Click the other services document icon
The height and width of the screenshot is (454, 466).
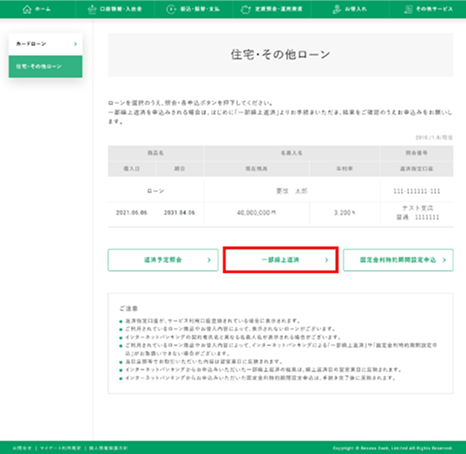(x=408, y=9)
